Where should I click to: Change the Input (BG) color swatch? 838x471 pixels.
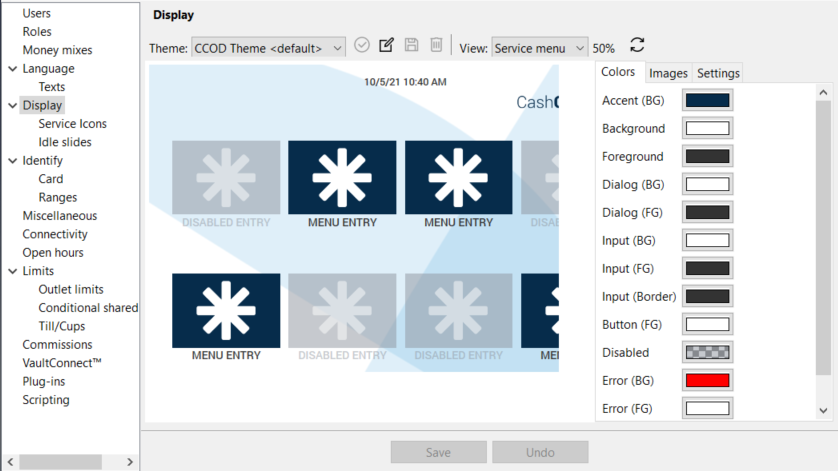[708, 241]
